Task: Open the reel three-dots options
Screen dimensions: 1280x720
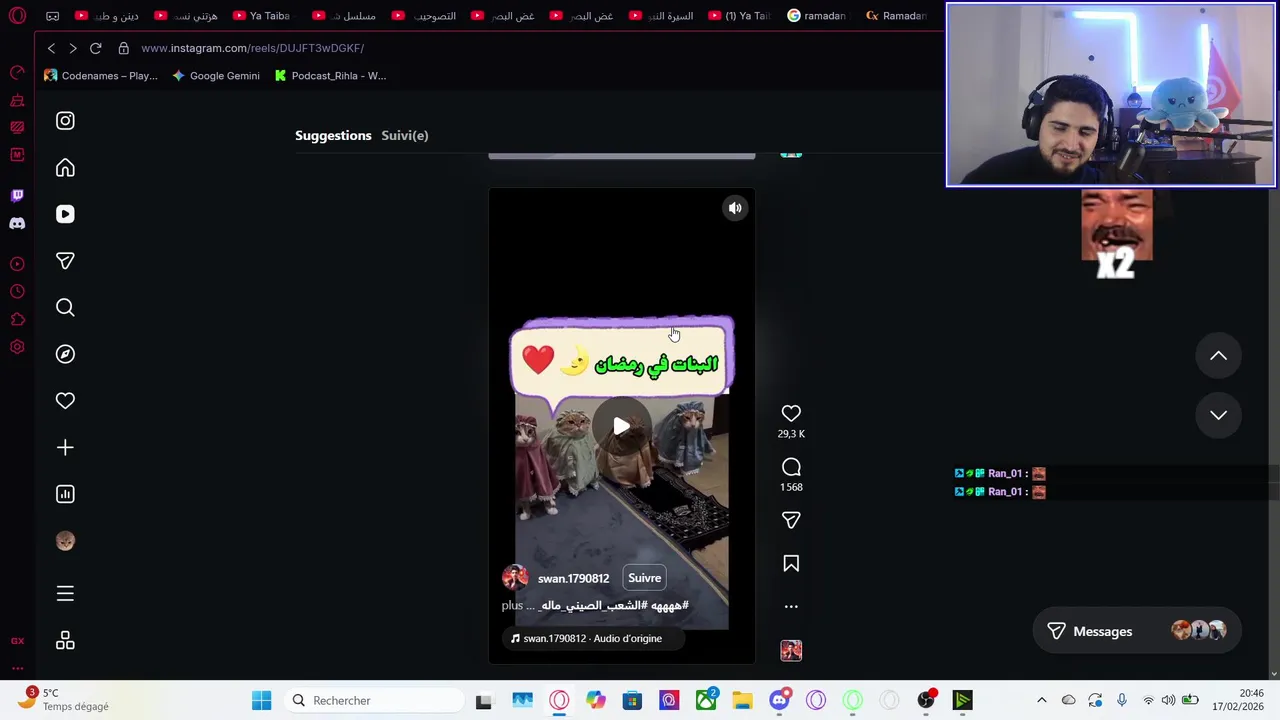Action: (791, 606)
